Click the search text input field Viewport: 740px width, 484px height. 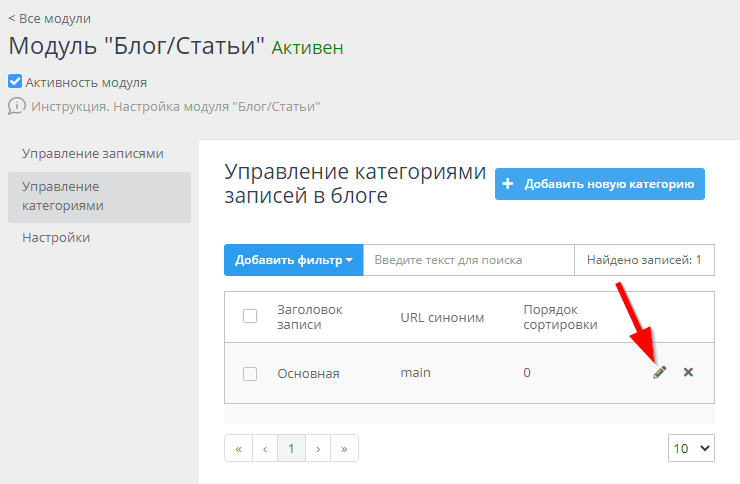click(468, 260)
